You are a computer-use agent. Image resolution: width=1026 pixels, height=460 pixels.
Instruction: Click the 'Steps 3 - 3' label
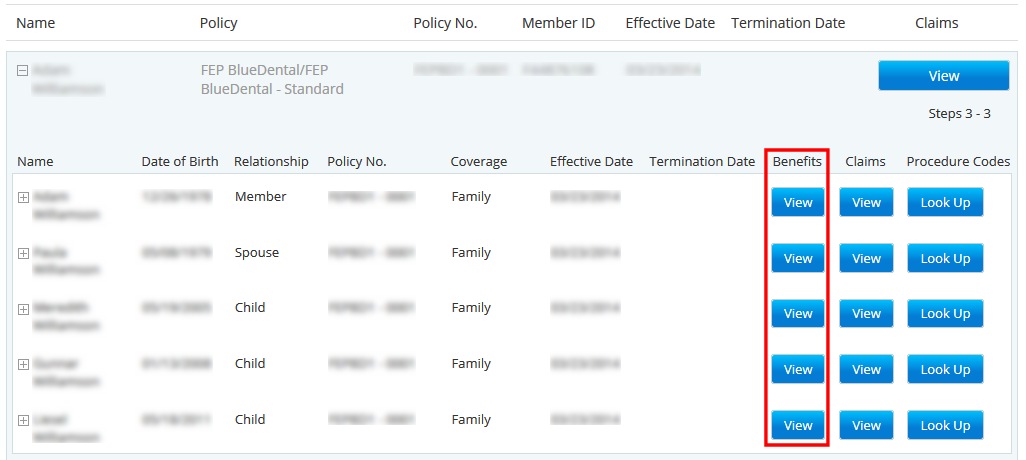click(x=959, y=114)
